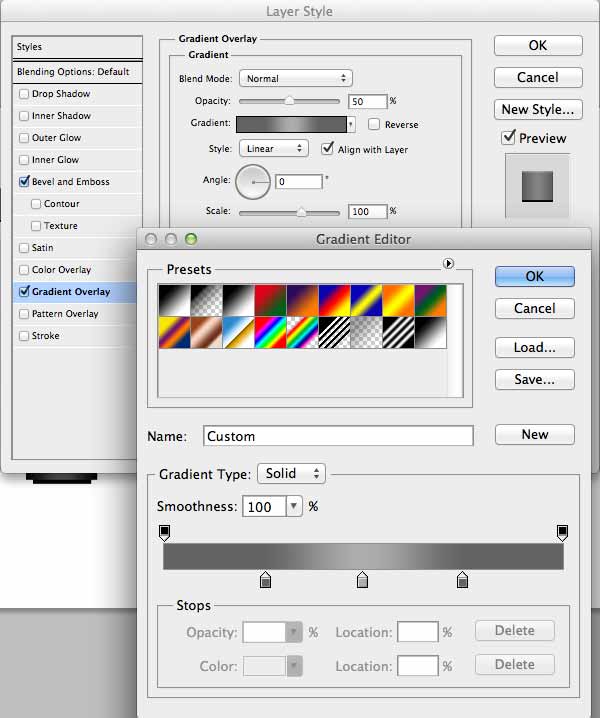Open the Style Linear dropdown
The image size is (600, 718).
click(274, 148)
